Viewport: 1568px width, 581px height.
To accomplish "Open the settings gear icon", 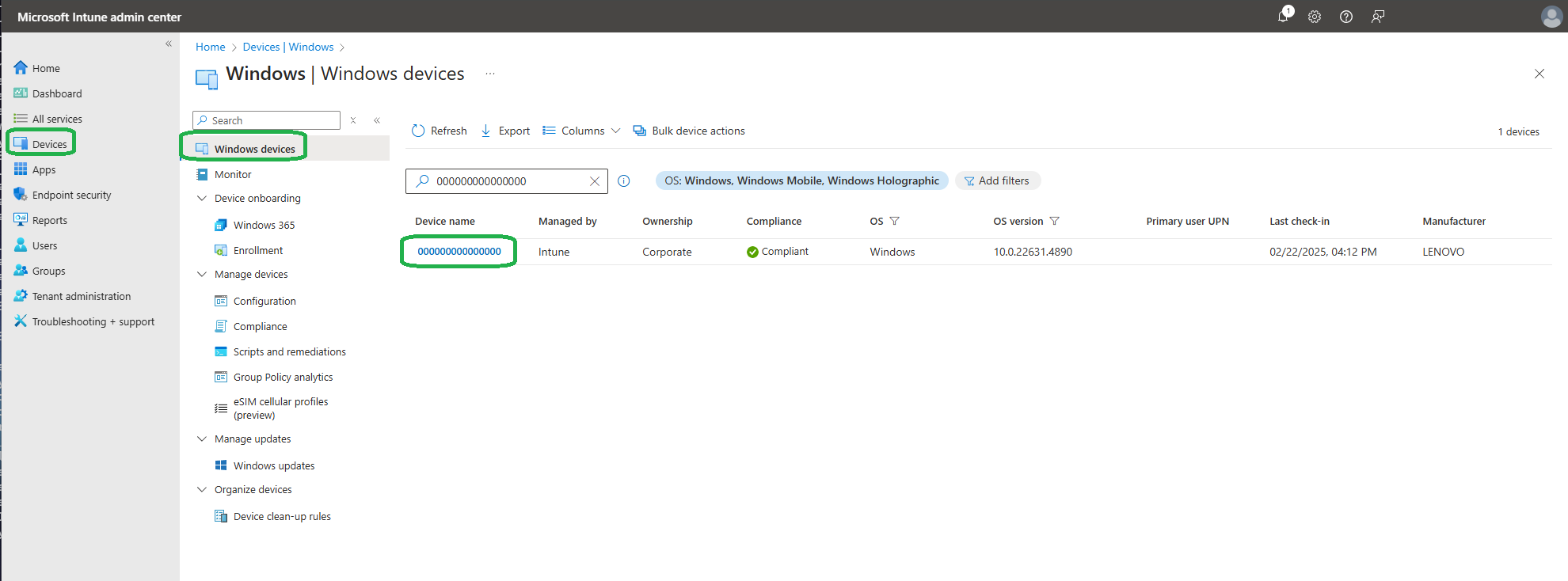I will pyautogui.click(x=1315, y=17).
